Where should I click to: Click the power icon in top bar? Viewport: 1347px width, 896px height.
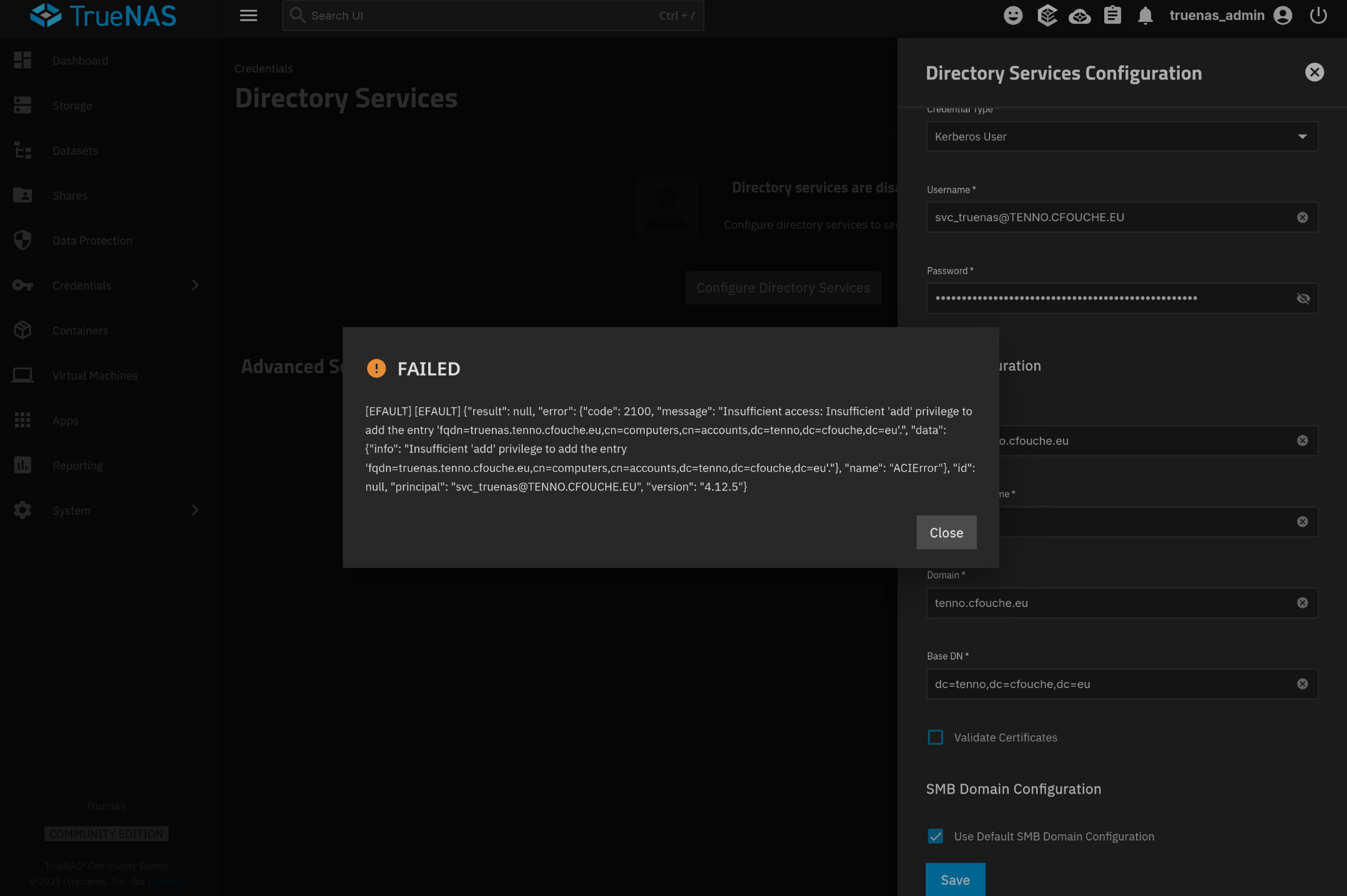[1318, 16]
